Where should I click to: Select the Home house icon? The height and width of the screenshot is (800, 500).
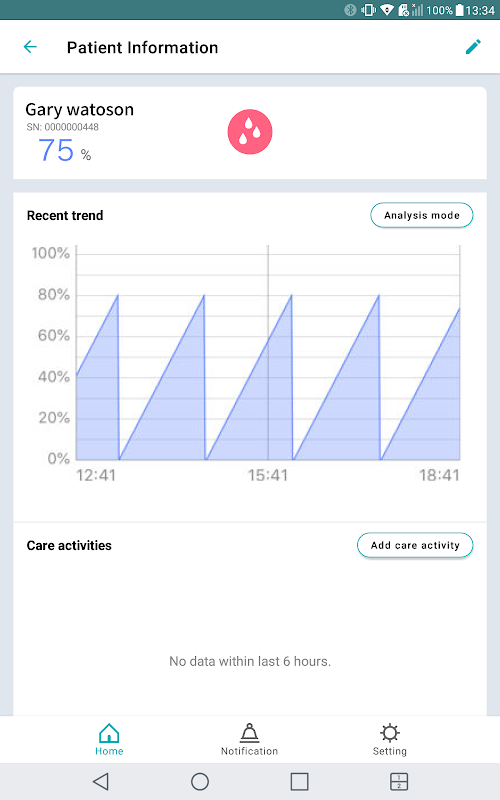point(109,733)
